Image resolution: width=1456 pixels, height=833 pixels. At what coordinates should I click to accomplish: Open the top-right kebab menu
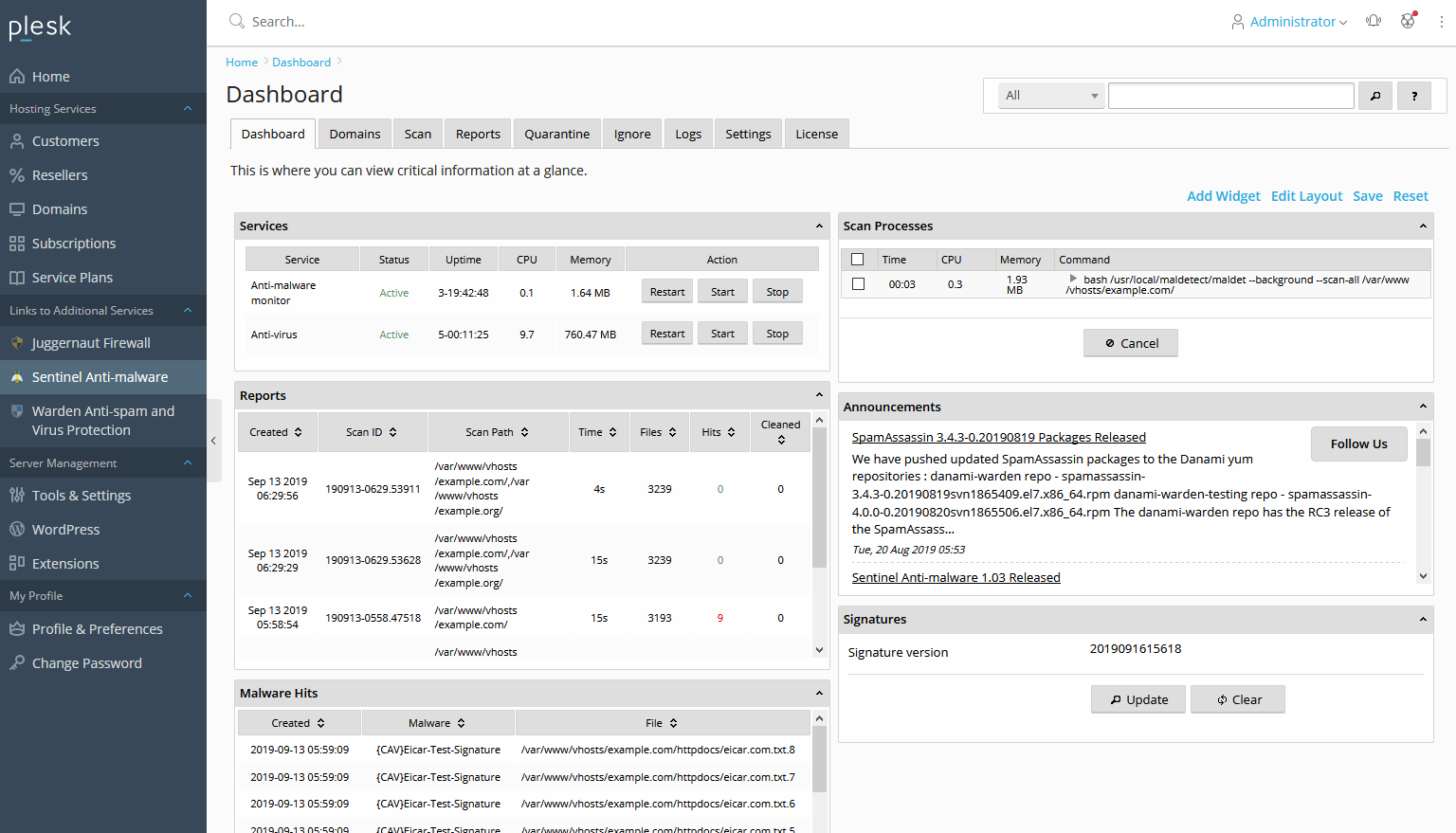point(1441,21)
